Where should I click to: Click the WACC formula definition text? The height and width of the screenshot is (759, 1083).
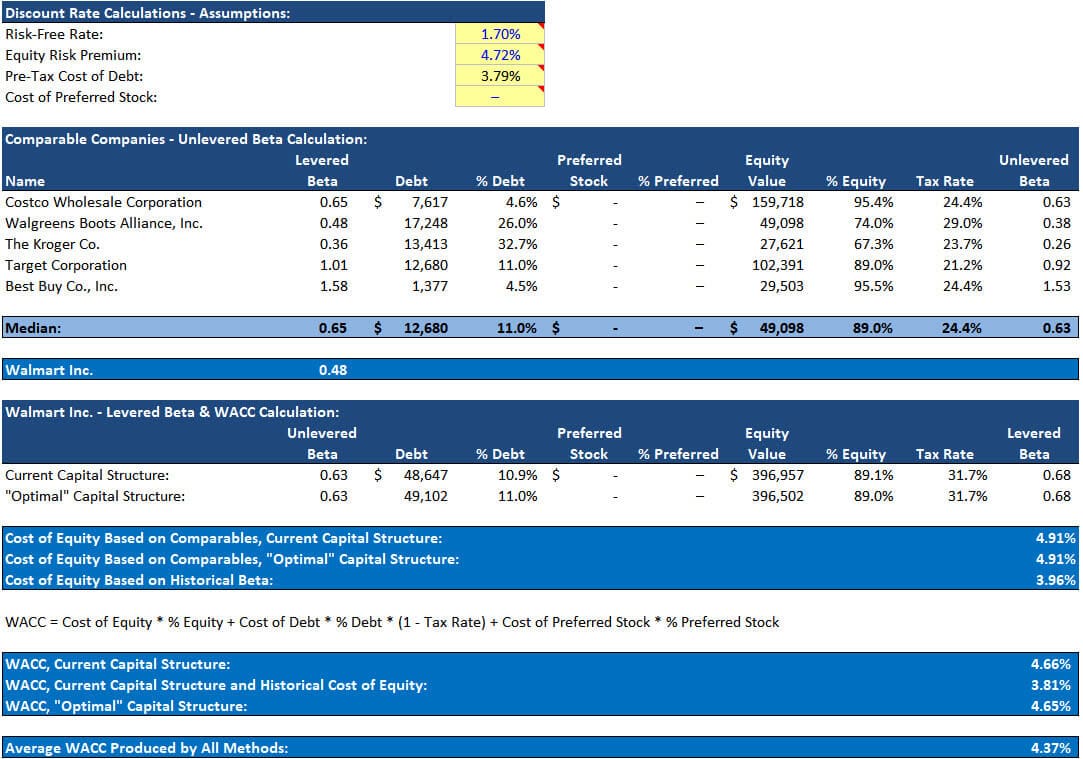[390, 622]
